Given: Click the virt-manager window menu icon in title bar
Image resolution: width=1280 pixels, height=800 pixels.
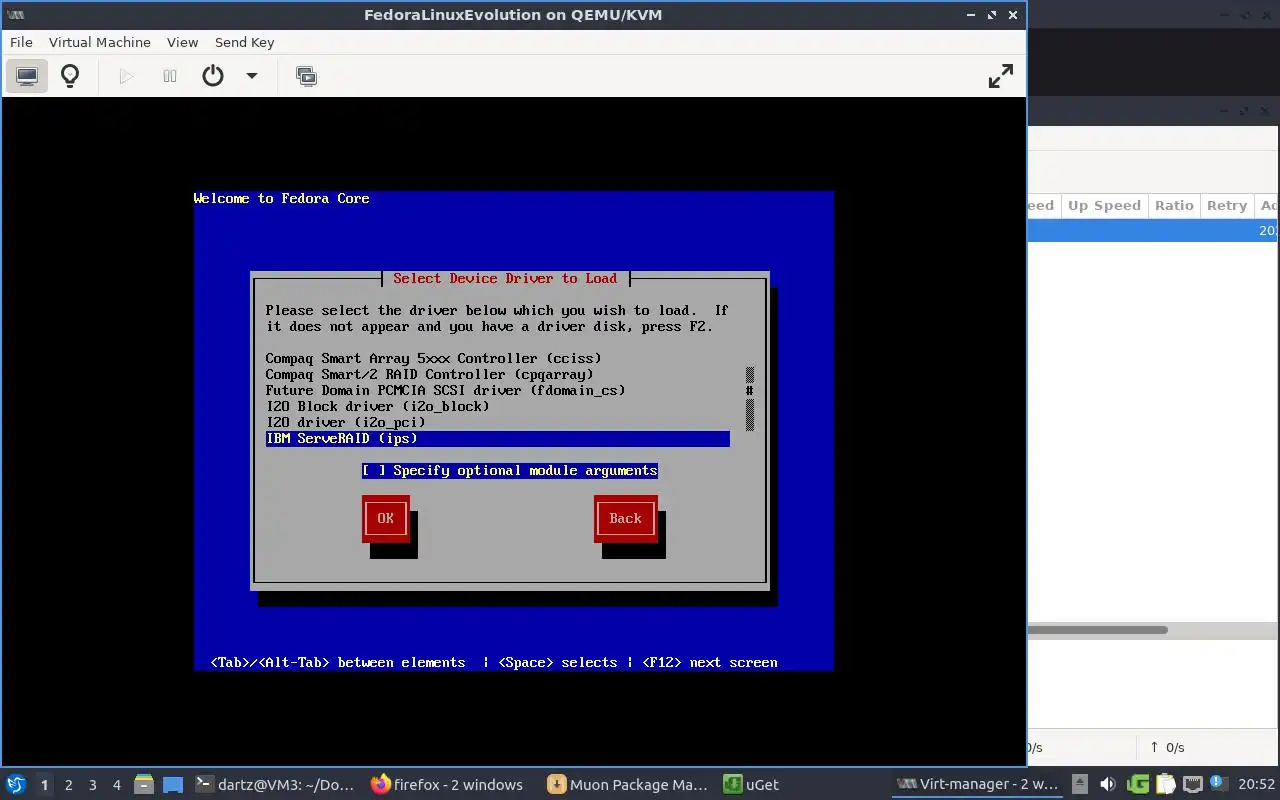Looking at the screenshot, I should click(15, 15).
